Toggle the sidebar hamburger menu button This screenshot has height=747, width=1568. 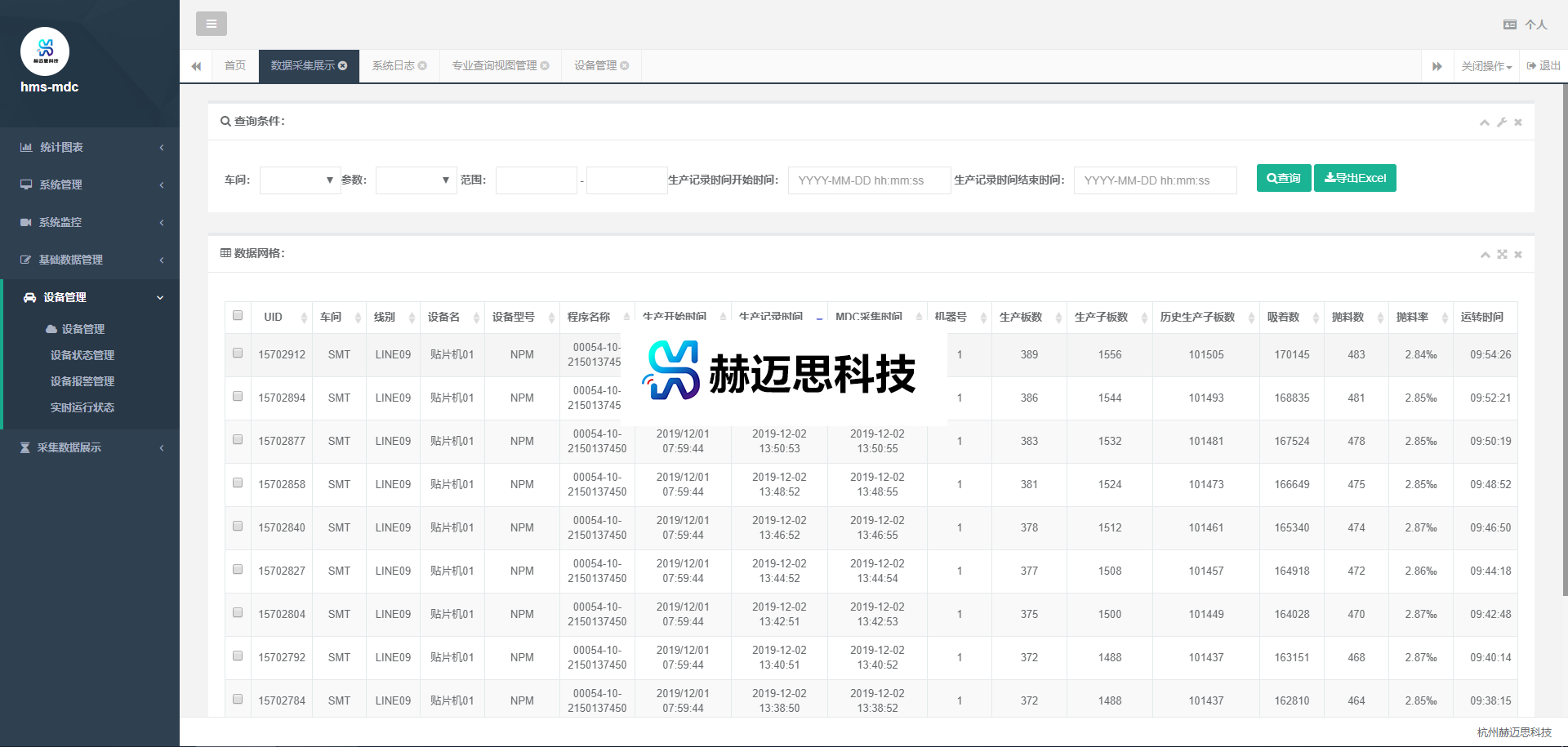click(212, 24)
